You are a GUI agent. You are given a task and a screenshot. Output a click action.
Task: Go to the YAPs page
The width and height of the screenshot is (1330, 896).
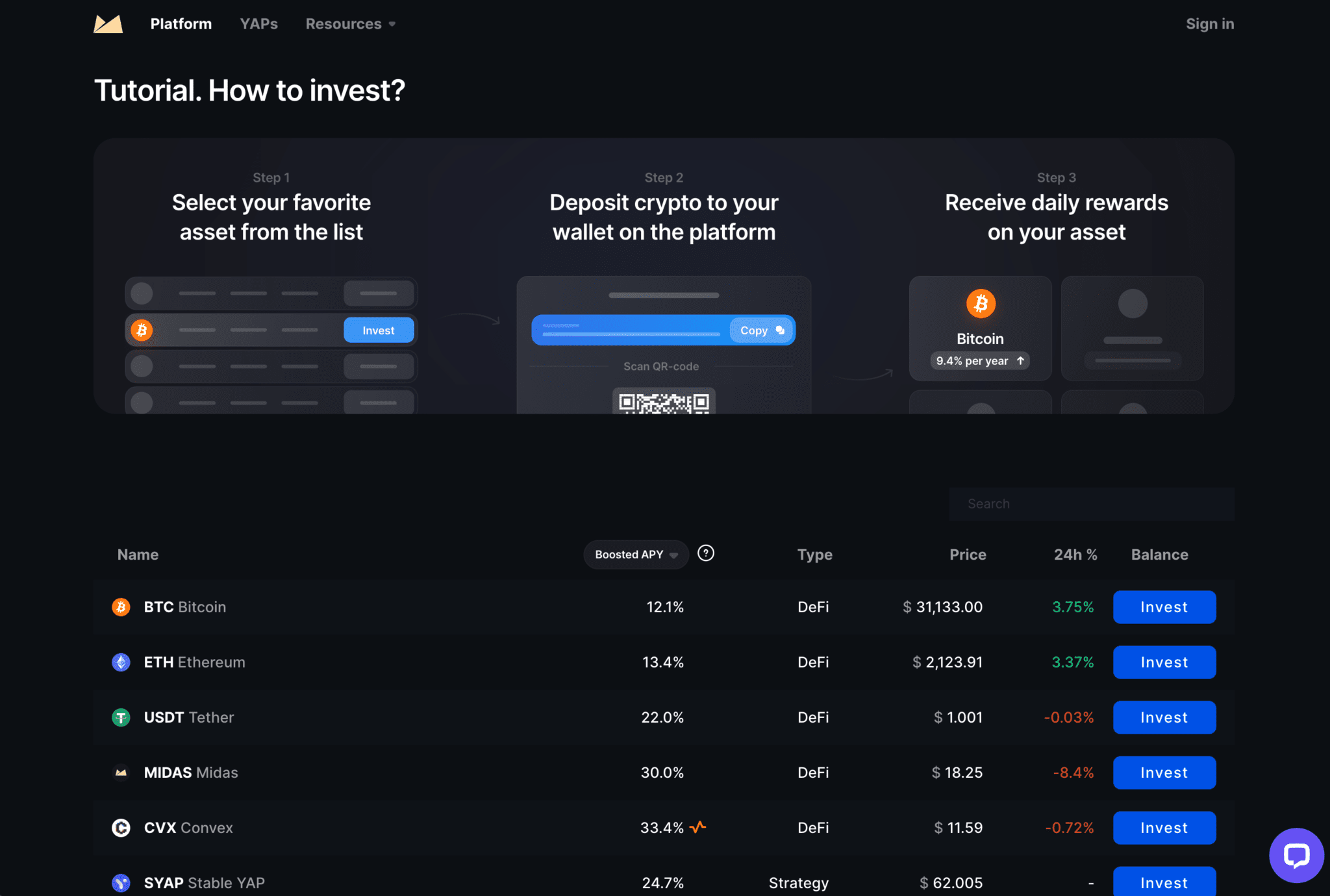coord(258,24)
